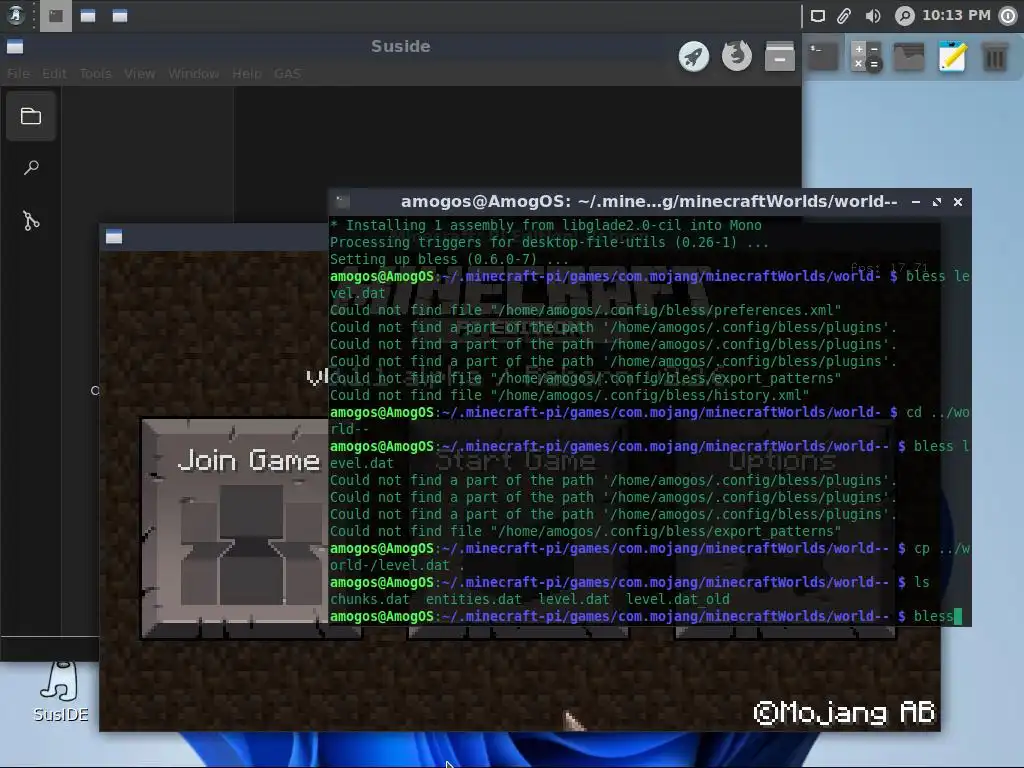Click the ©Mojang AB text in Minecraft
This screenshot has width=1024, height=768.
click(844, 712)
